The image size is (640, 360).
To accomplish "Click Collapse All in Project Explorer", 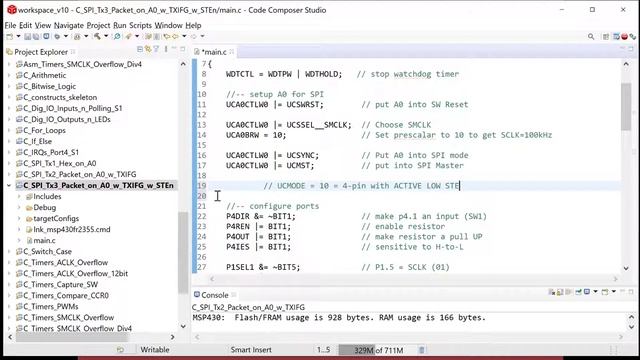I will (140, 49).
